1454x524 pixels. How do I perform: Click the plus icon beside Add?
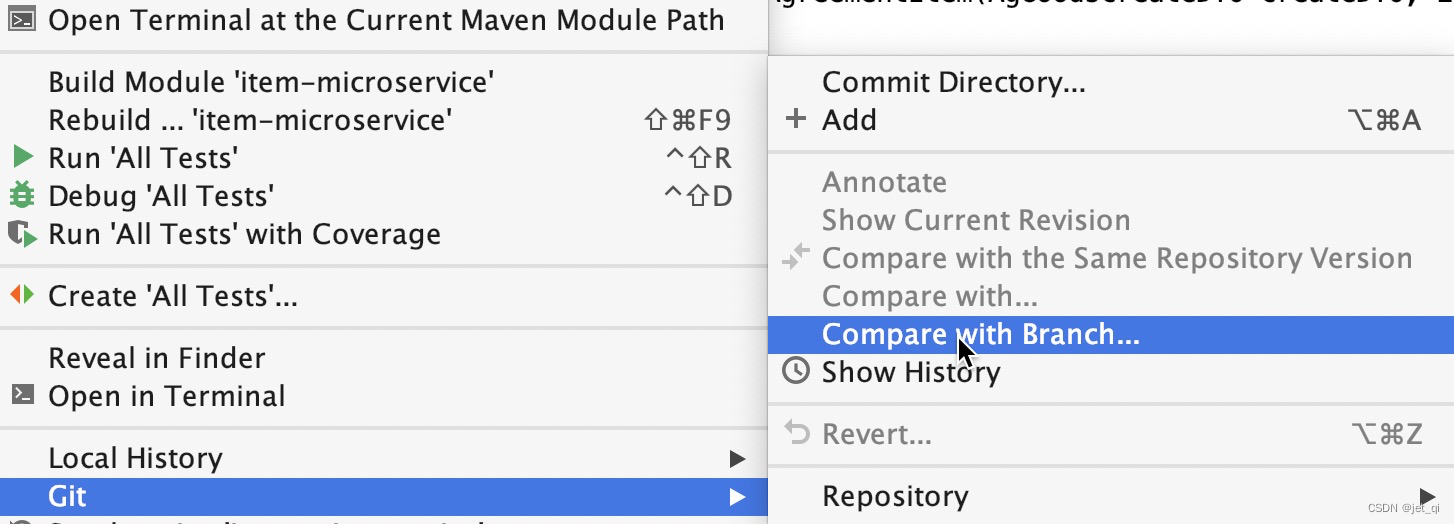795,119
